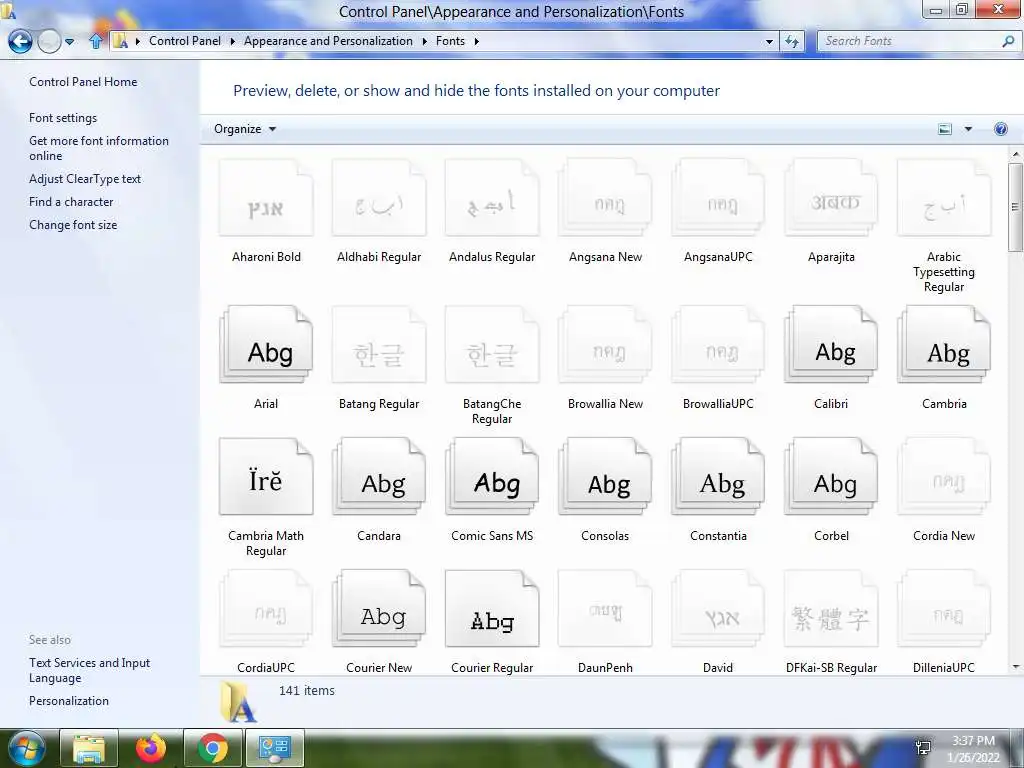Open Font settings link
Image resolution: width=1024 pixels, height=768 pixels.
pos(63,118)
